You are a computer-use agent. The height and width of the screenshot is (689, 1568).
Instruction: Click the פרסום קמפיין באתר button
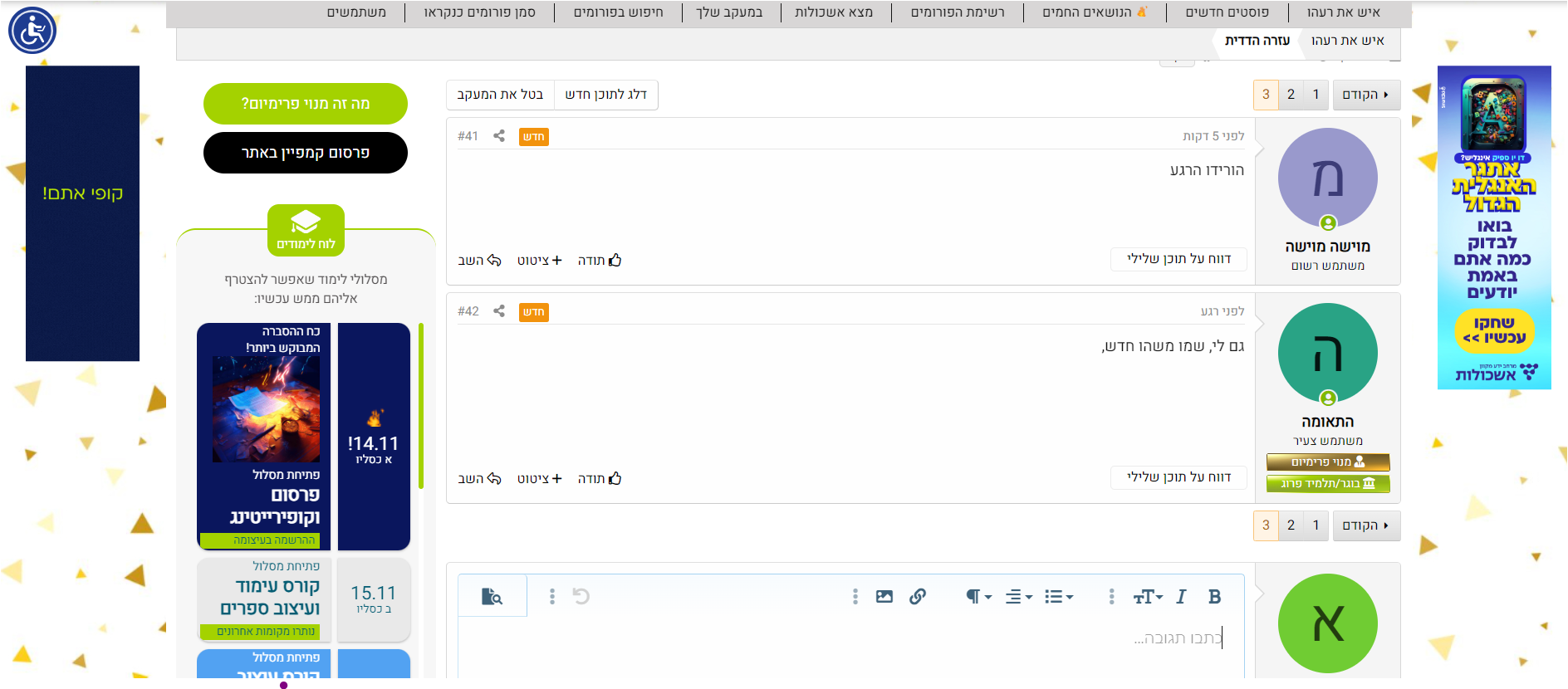click(306, 153)
